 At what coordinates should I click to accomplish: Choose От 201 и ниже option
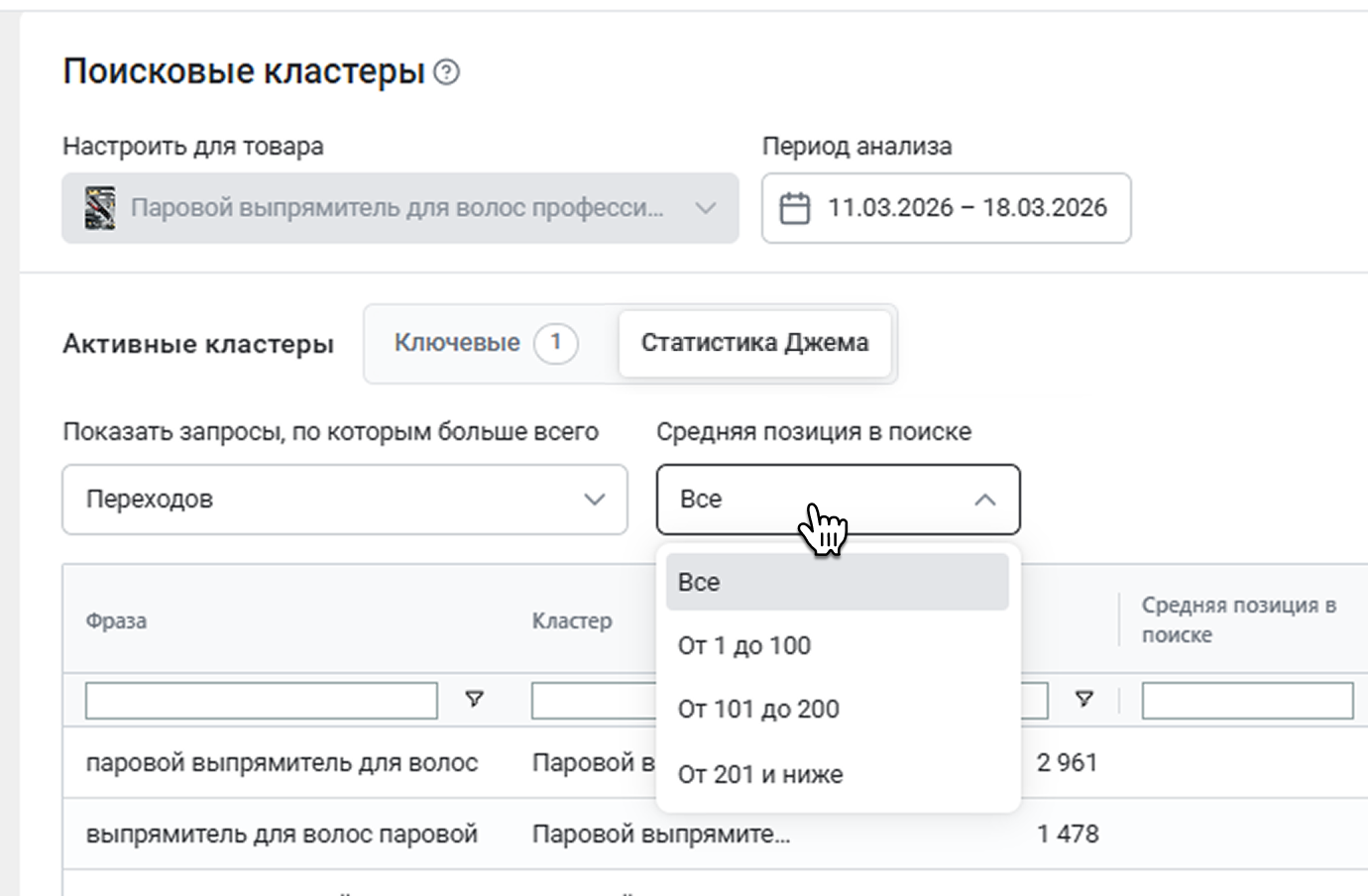tap(760, 774)
